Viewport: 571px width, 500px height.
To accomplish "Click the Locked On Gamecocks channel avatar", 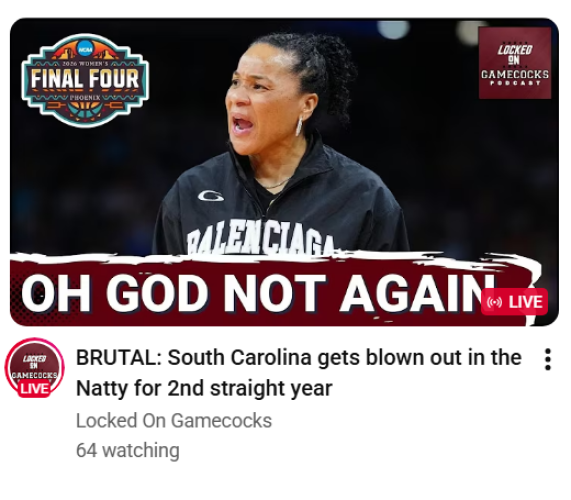I will pyautogui.click(x=34, y=367).
